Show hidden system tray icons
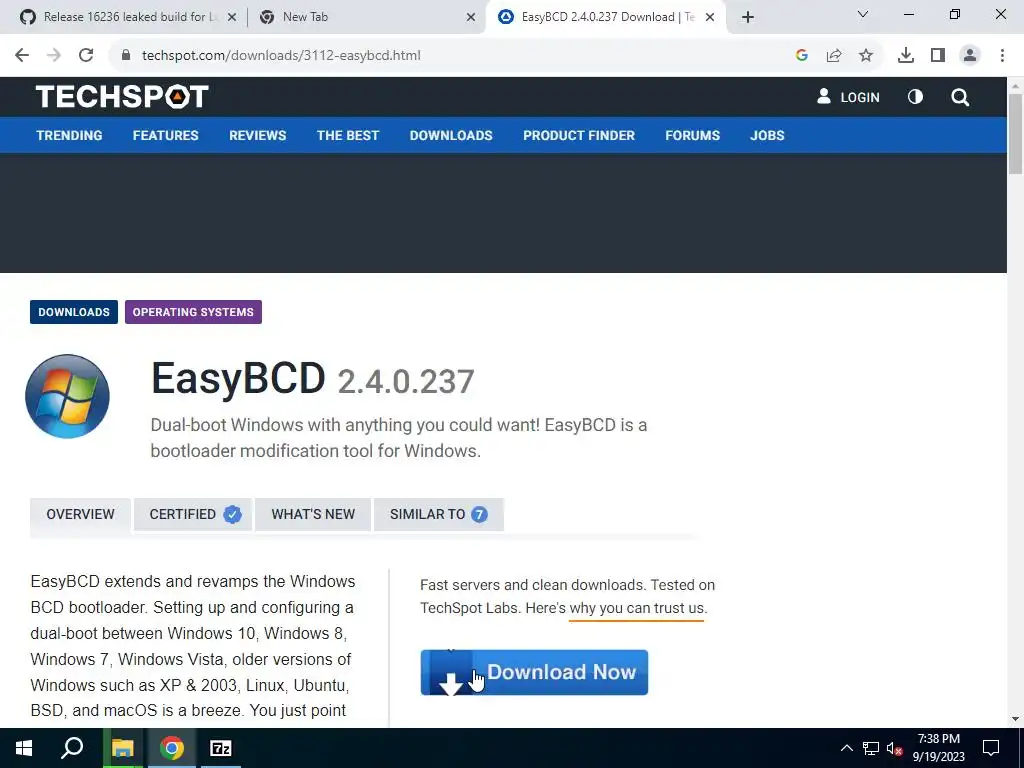Screen dimensions: 1024x768 (x=846, y=748)
